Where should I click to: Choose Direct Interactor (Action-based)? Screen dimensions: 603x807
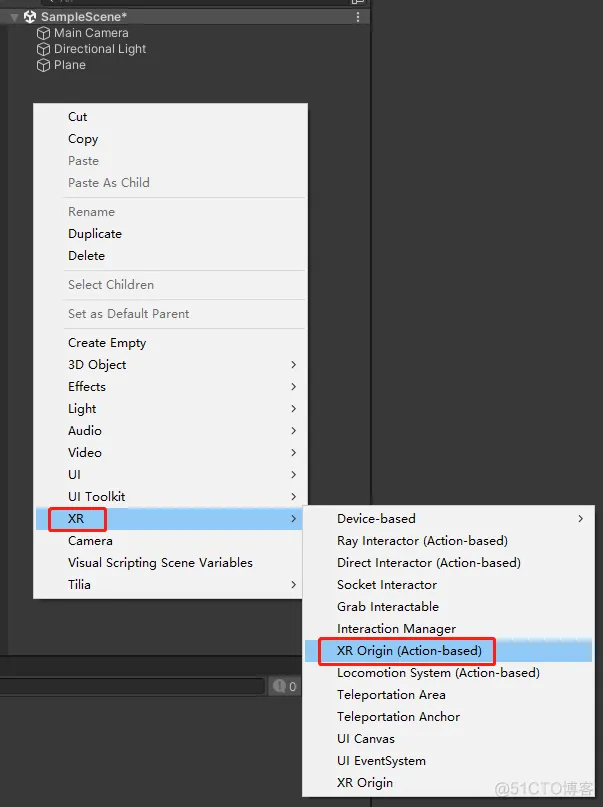tap(449, 563)
